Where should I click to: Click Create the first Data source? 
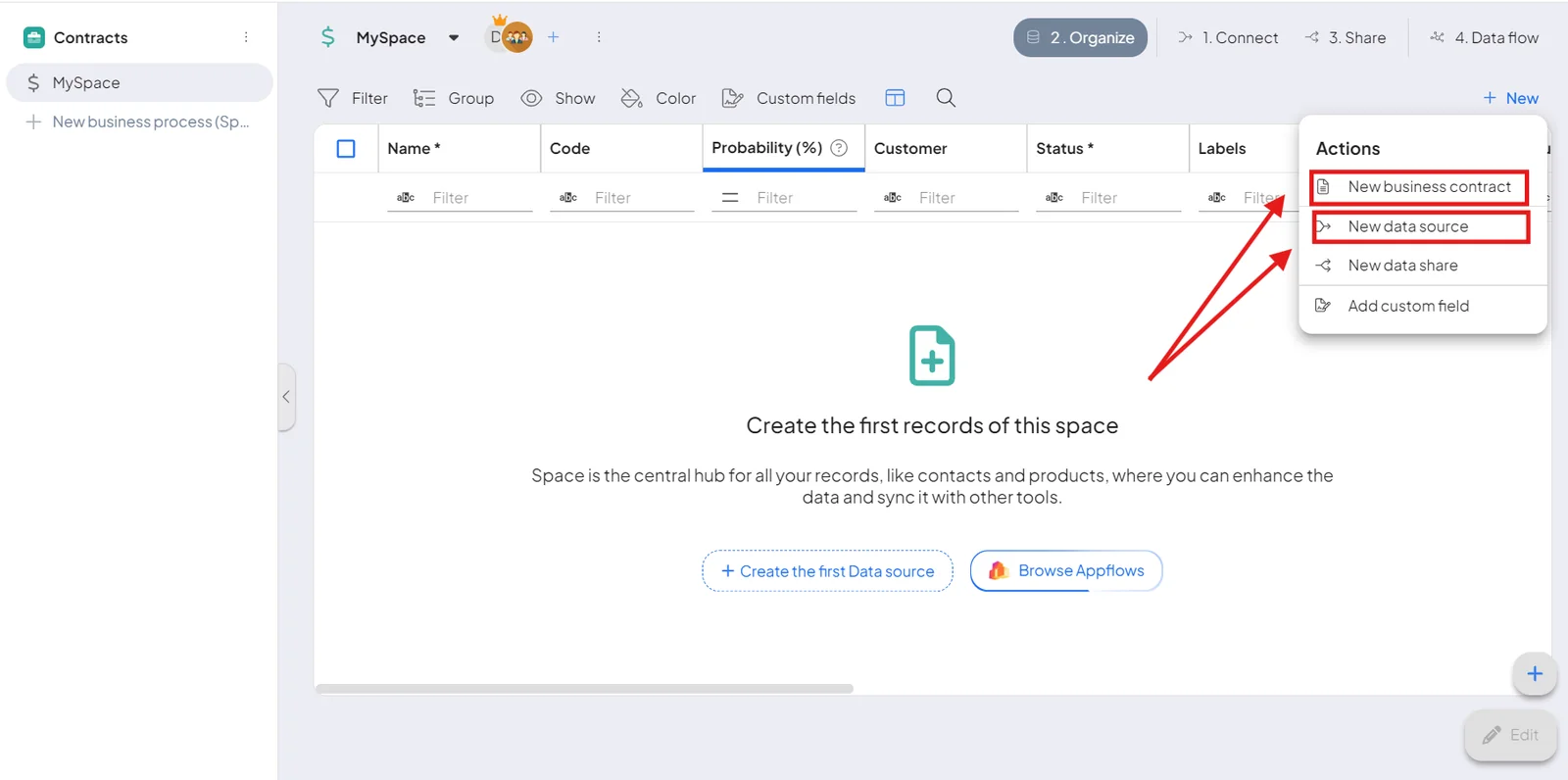point(827,571)
